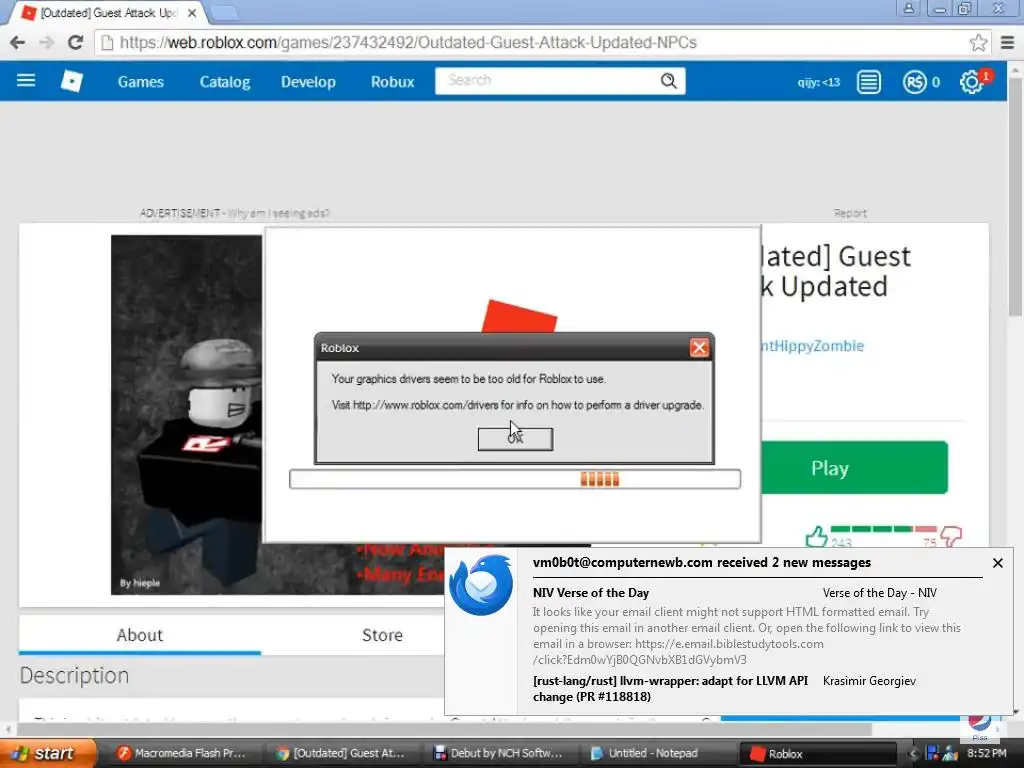Click the Roblox search input field
Viewport: 1024px width, 768px height.
pyautogui.click(x=549, y=80)
